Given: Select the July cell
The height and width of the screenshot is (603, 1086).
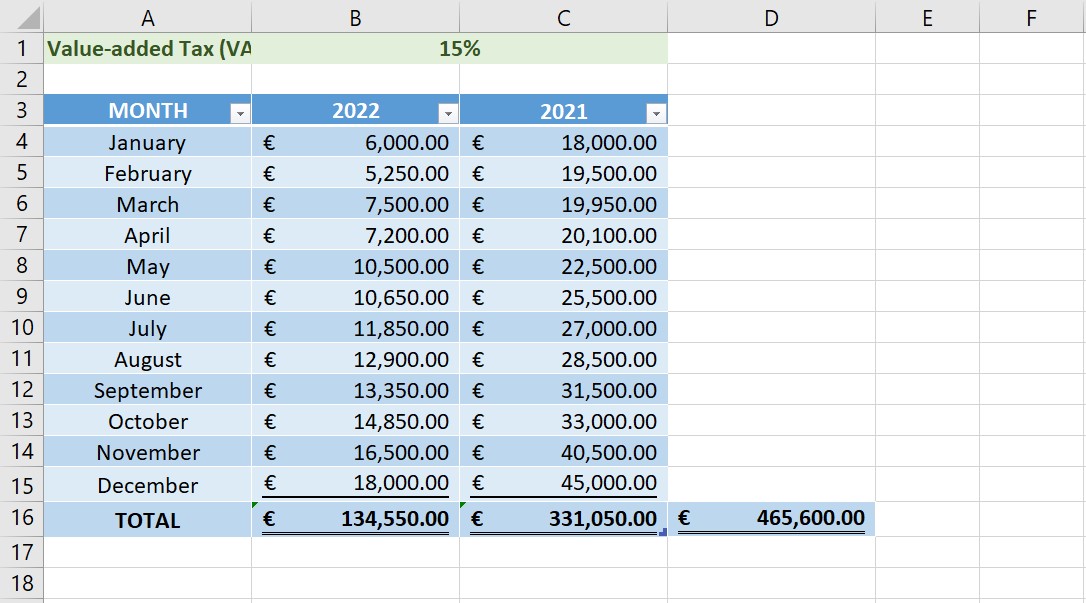Looking at the screenshot, I should [148, 327].
